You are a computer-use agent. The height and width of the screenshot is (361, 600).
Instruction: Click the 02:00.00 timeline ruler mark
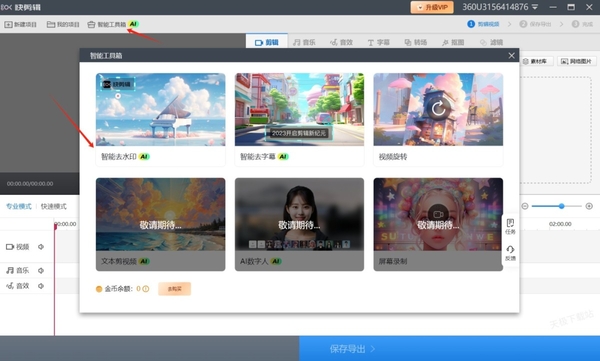click(560, 224)
